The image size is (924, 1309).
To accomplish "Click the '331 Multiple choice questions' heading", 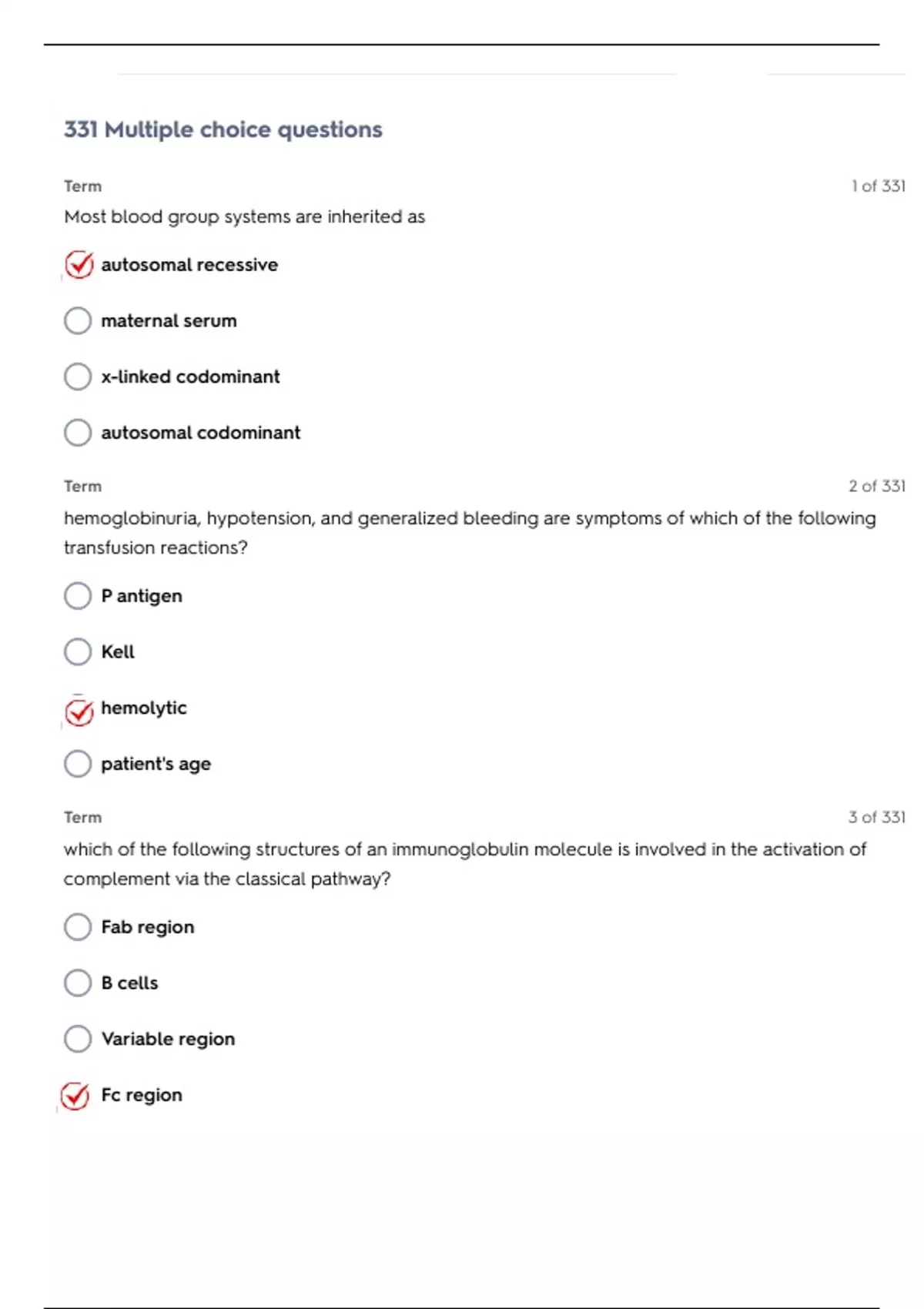I will pos(223,129).
